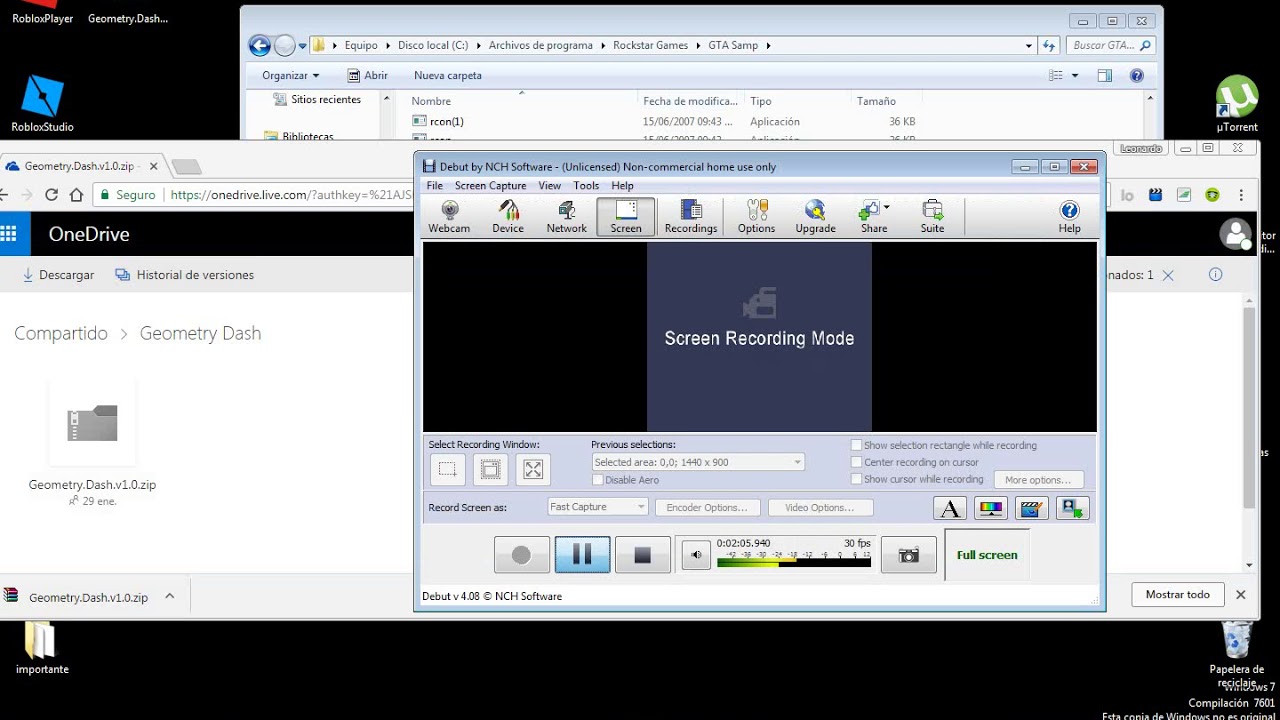1280x720 pixels.
Task: Open the View menu in Debut
Action: click(x=550, y=186)
